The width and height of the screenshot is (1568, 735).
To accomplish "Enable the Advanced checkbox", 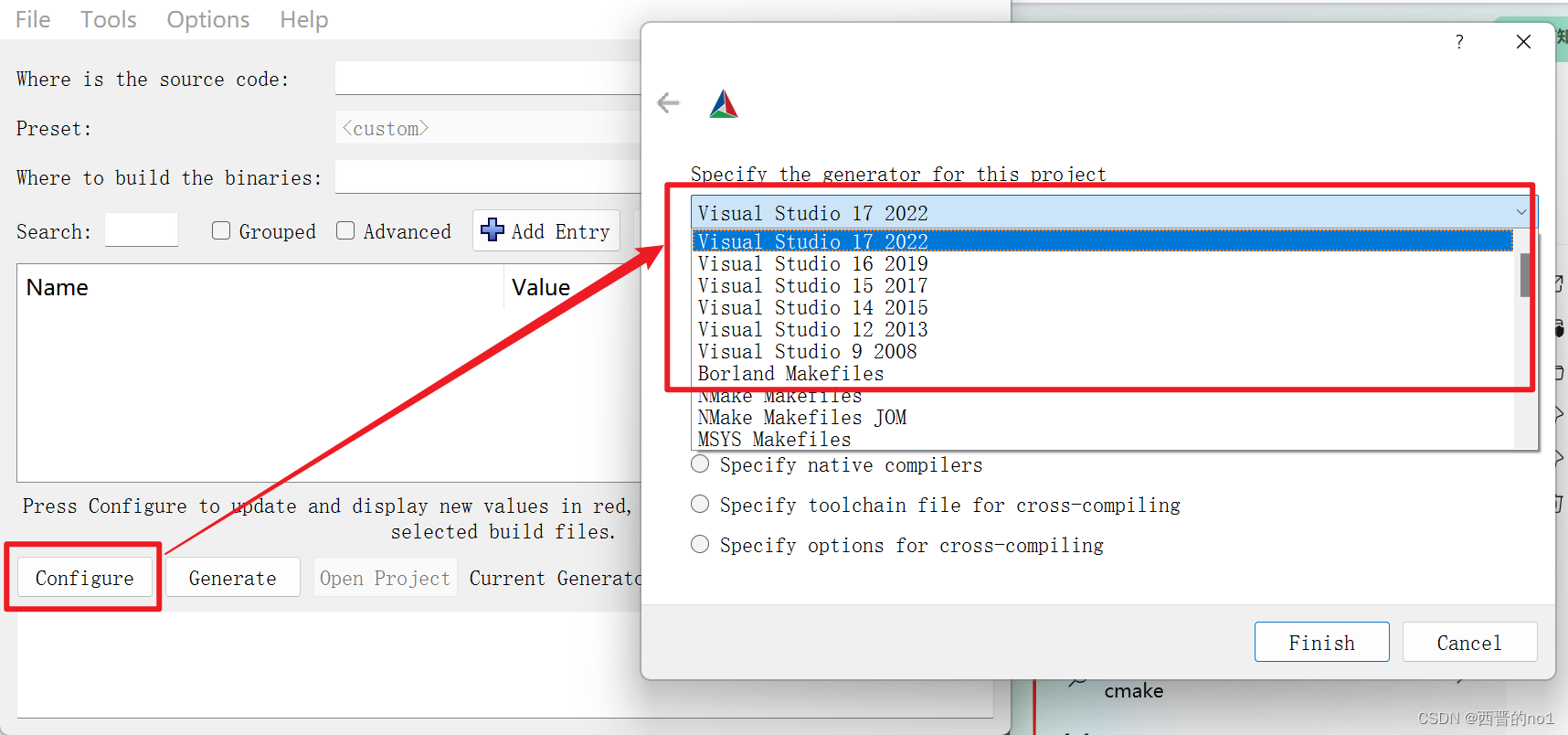I will (x=345, y=230).
